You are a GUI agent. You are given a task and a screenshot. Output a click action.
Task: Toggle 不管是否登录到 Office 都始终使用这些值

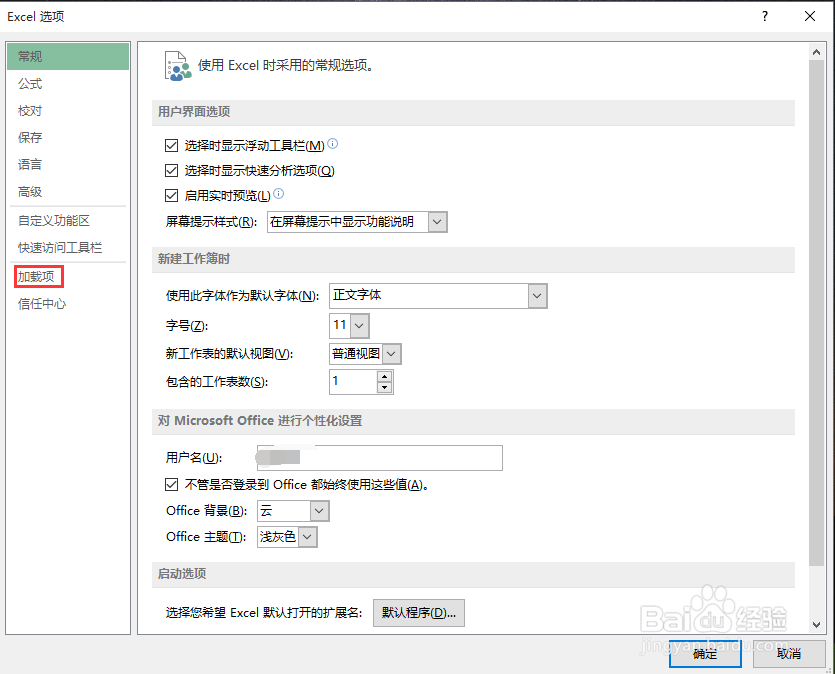(x=171, y=484)
